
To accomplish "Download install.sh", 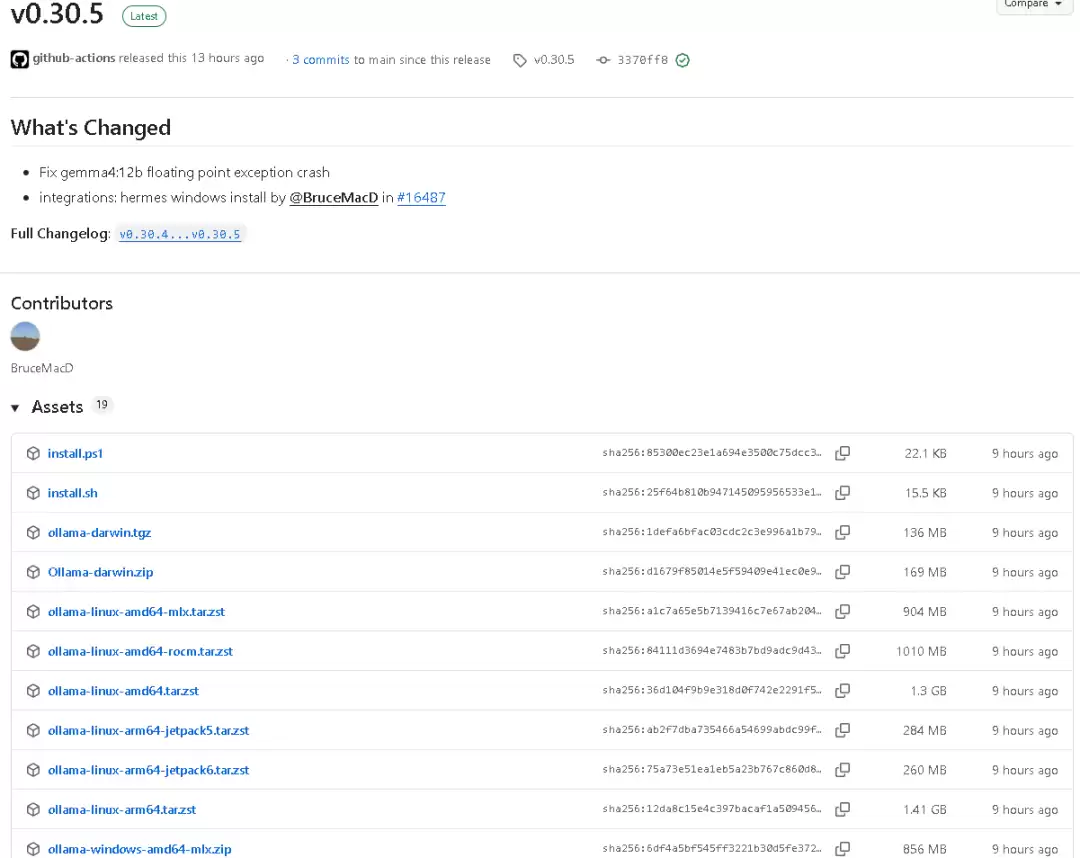I will [72, 493].
